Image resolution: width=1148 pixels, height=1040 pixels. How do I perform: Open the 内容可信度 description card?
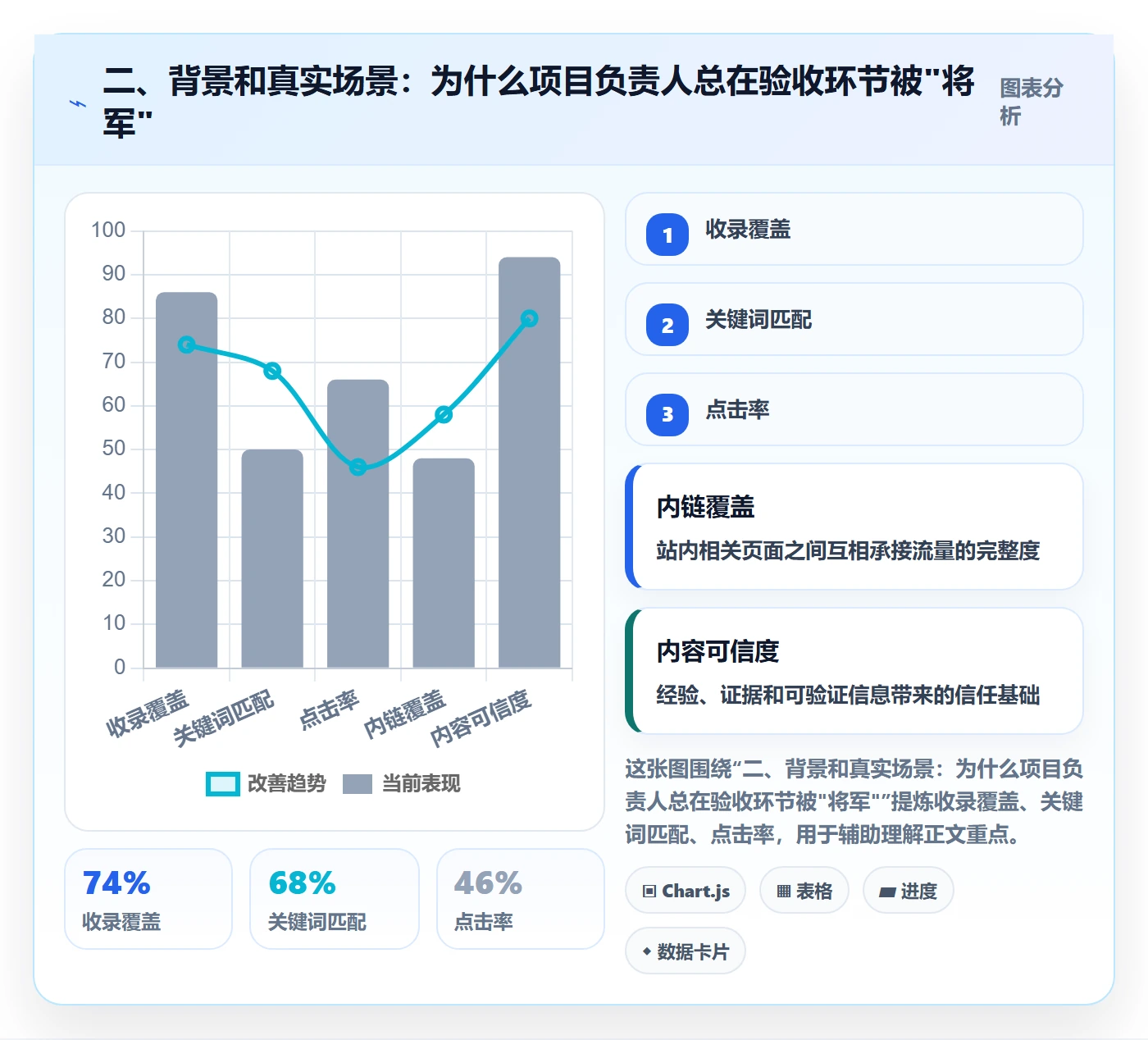[854, 671]
